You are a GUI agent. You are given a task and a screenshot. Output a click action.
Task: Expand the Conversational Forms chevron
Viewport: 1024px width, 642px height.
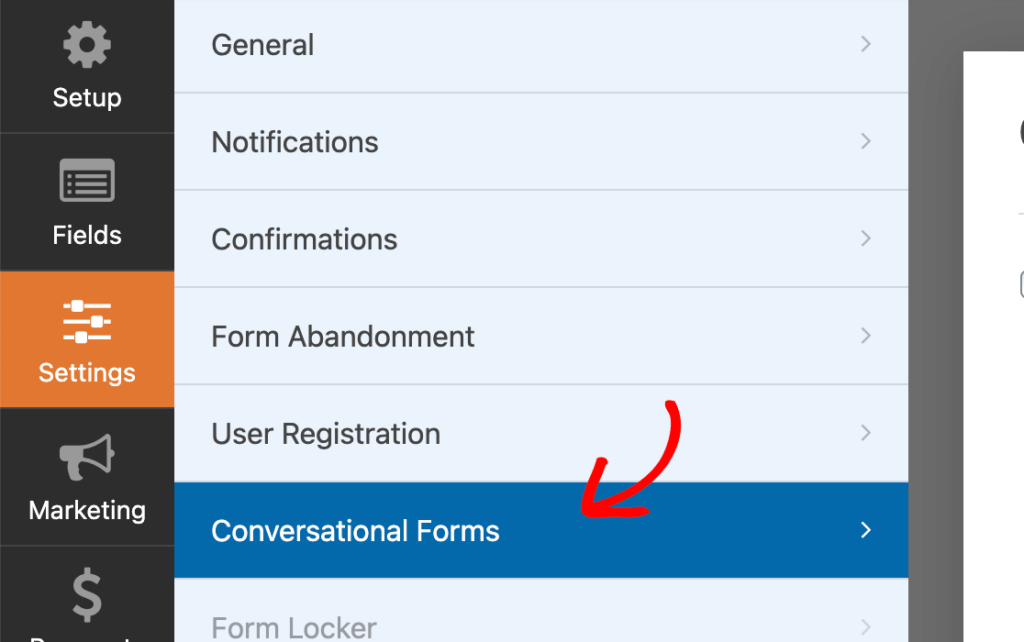pyautogui.click(x=864, y=531)
